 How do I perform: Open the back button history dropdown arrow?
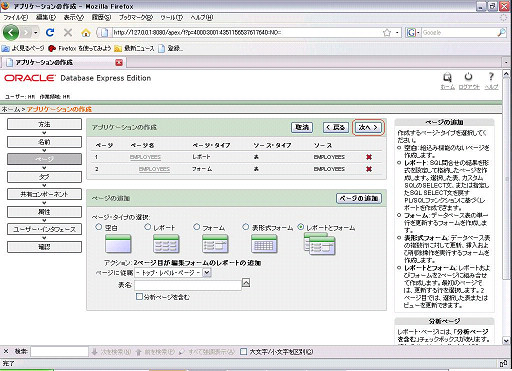coord(36,33)
